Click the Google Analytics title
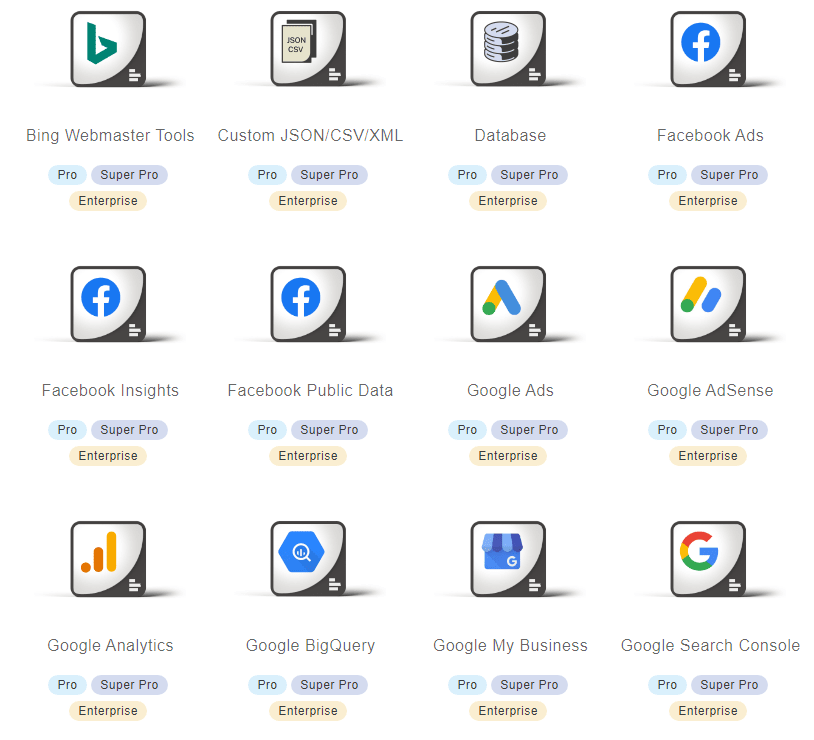Screen dimensions: 814x740 pos(110,645)
